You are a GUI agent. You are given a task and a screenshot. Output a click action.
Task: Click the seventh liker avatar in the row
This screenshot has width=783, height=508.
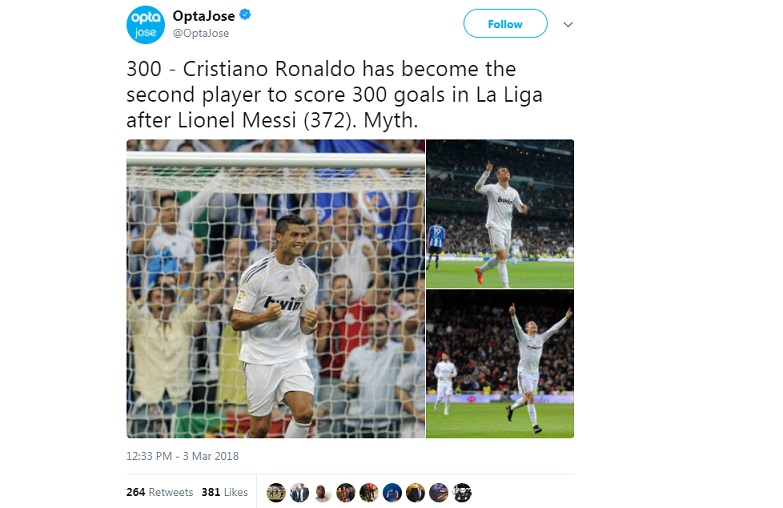click(415, 493)
